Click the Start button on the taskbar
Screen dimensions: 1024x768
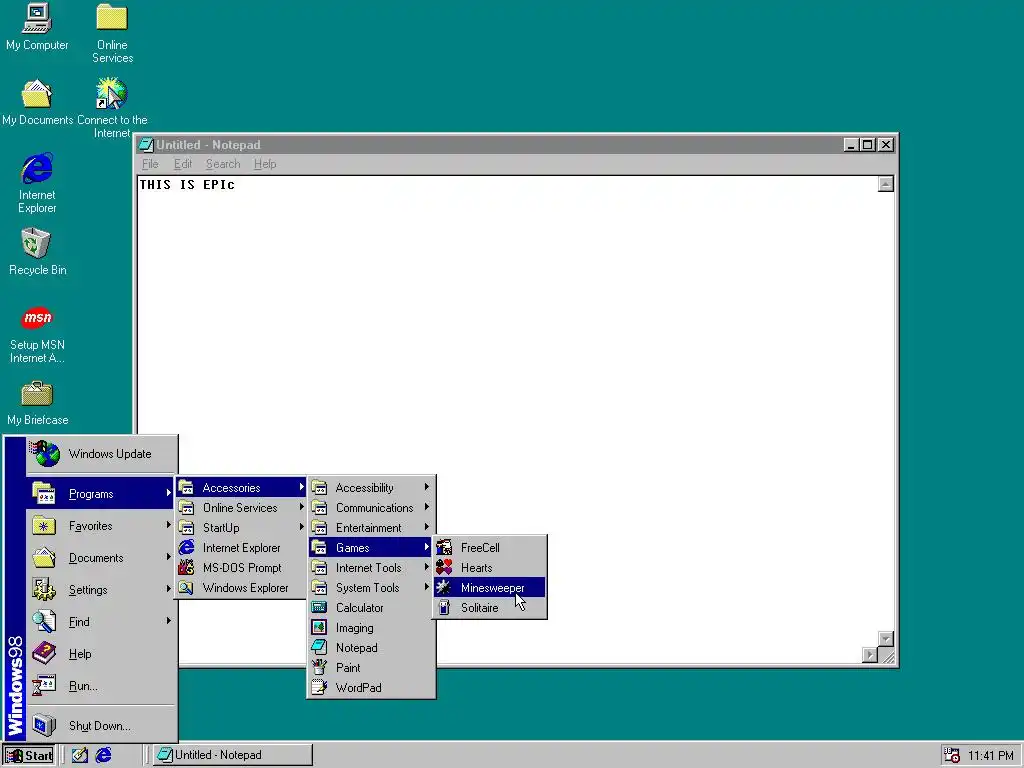[x=29, y=756]
